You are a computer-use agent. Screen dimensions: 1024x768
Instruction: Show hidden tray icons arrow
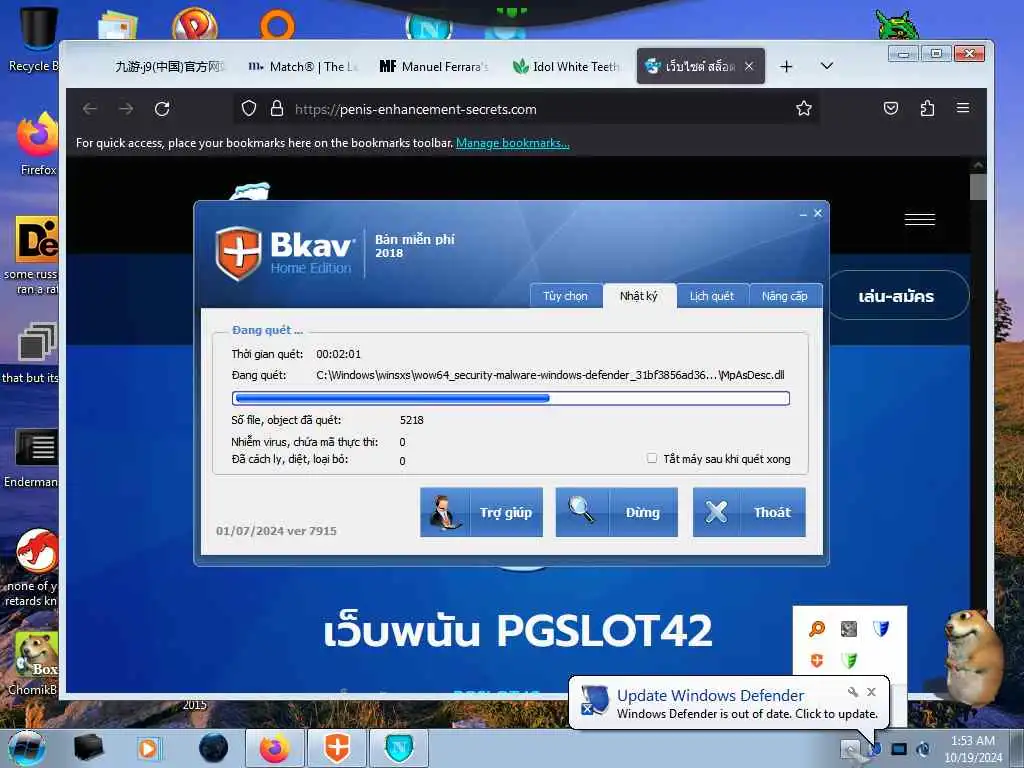coord(850,748)
